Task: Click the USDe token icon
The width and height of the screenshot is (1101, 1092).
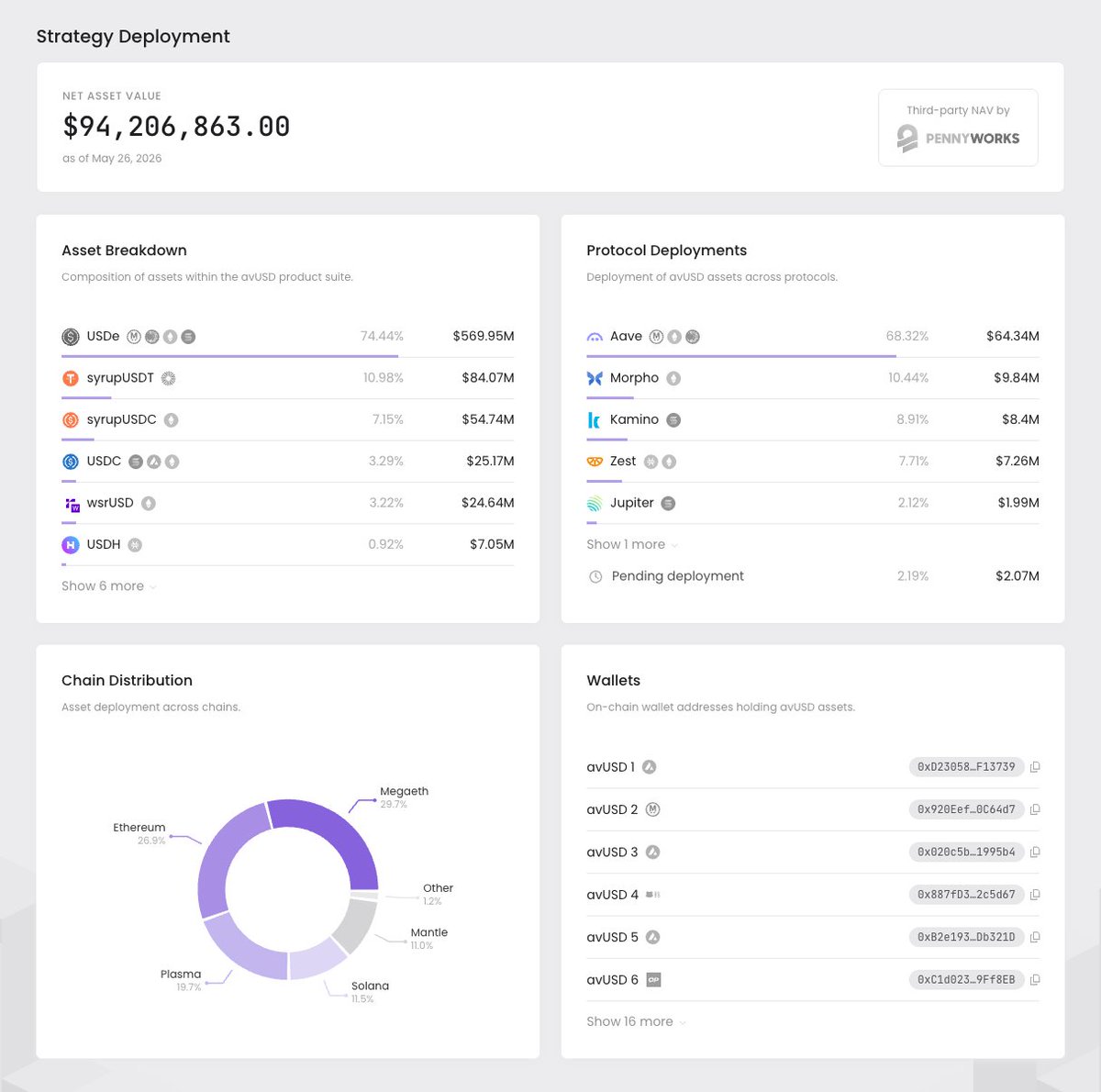Action: pyautogui.click(x=71, y=337)
